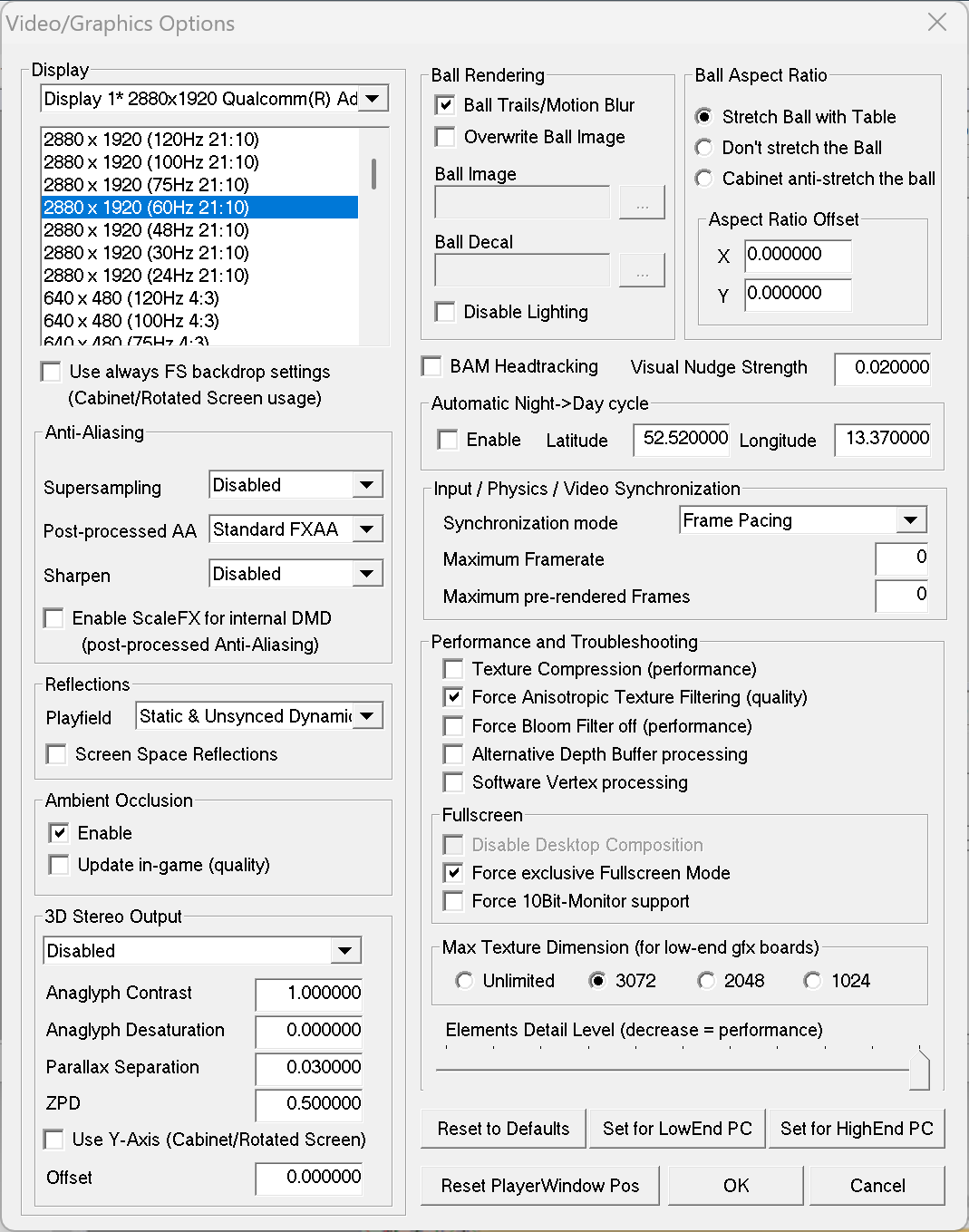Focus Parallax Separation field
This screenshot has width=969, height=1232.
coord(309,1069)
